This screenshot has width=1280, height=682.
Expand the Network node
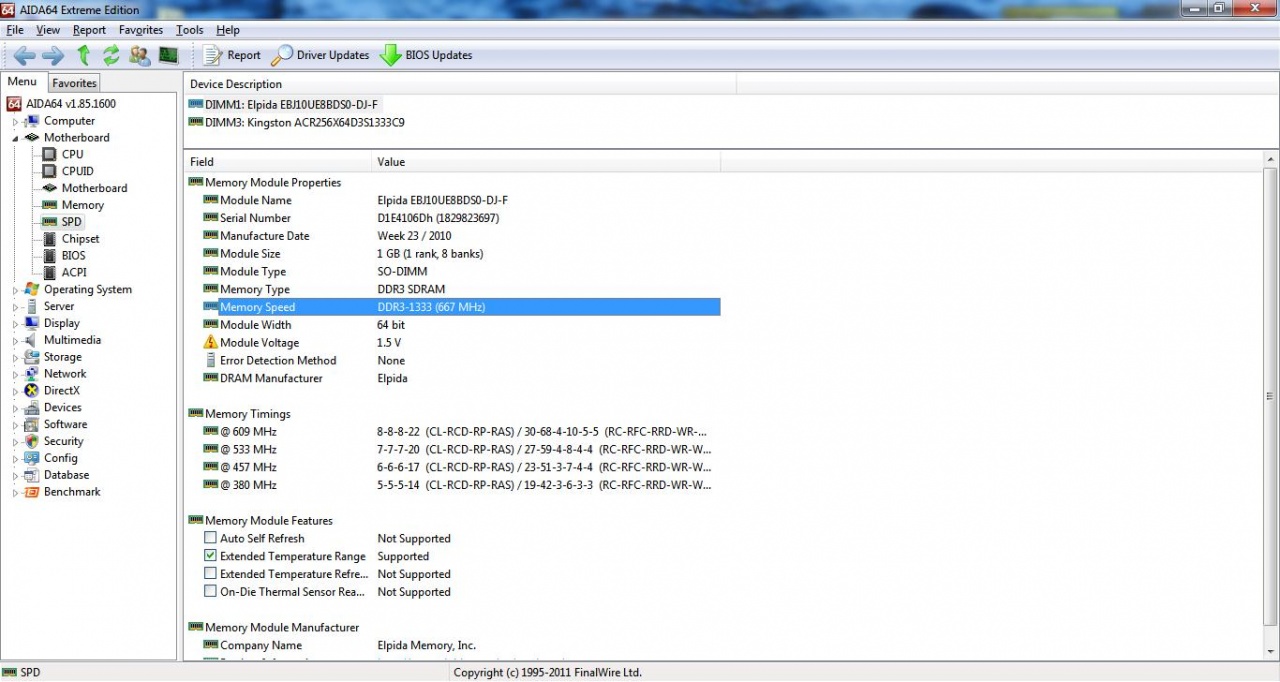[15, 374]
